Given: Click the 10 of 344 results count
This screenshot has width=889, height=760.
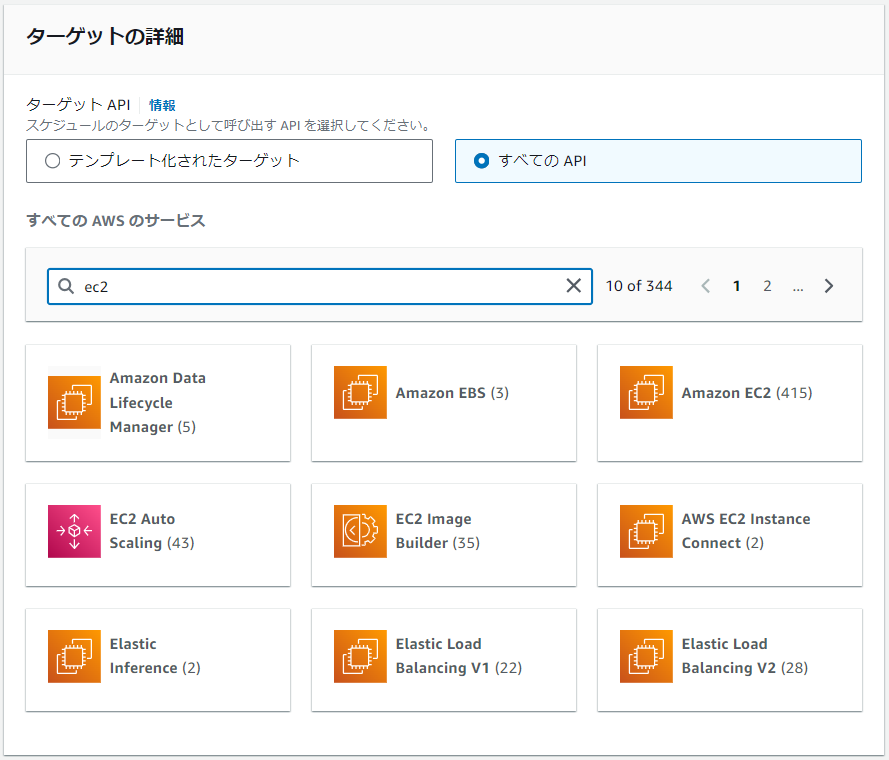Looking at the screenshot, I should tap(639, 286).
